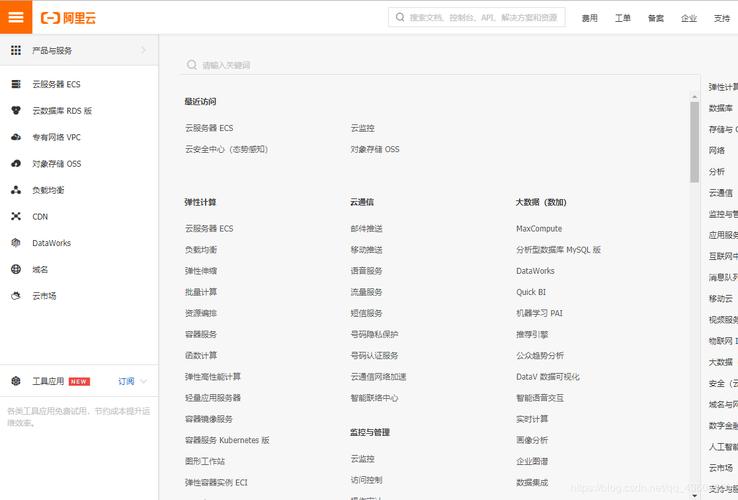The width and height of the screenshot is (738, 500).
Task: Open the 备案 menu in header
Action: pyautogui.click(x=656, y=18)
